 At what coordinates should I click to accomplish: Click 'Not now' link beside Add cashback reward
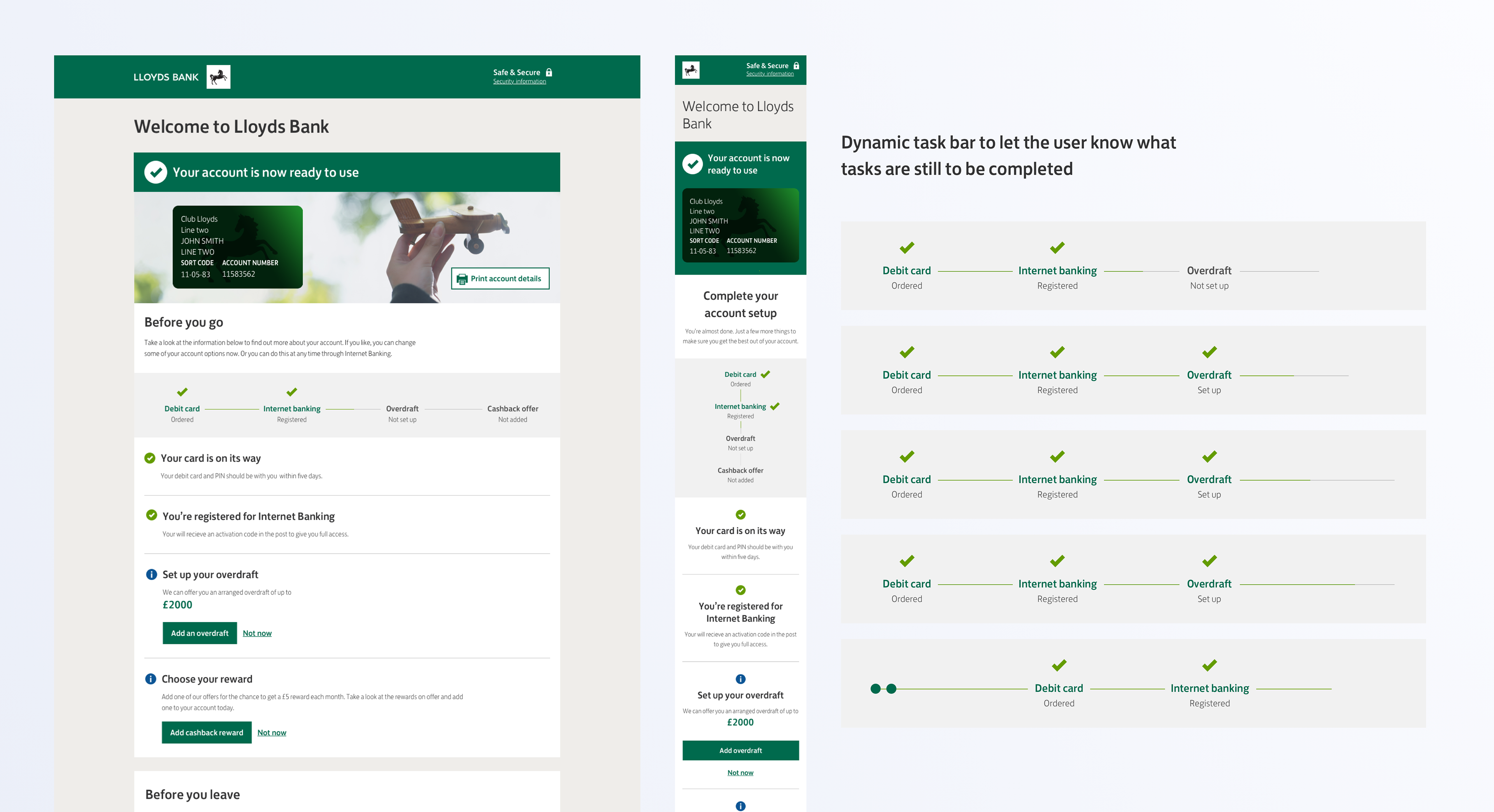pos(272,733)
